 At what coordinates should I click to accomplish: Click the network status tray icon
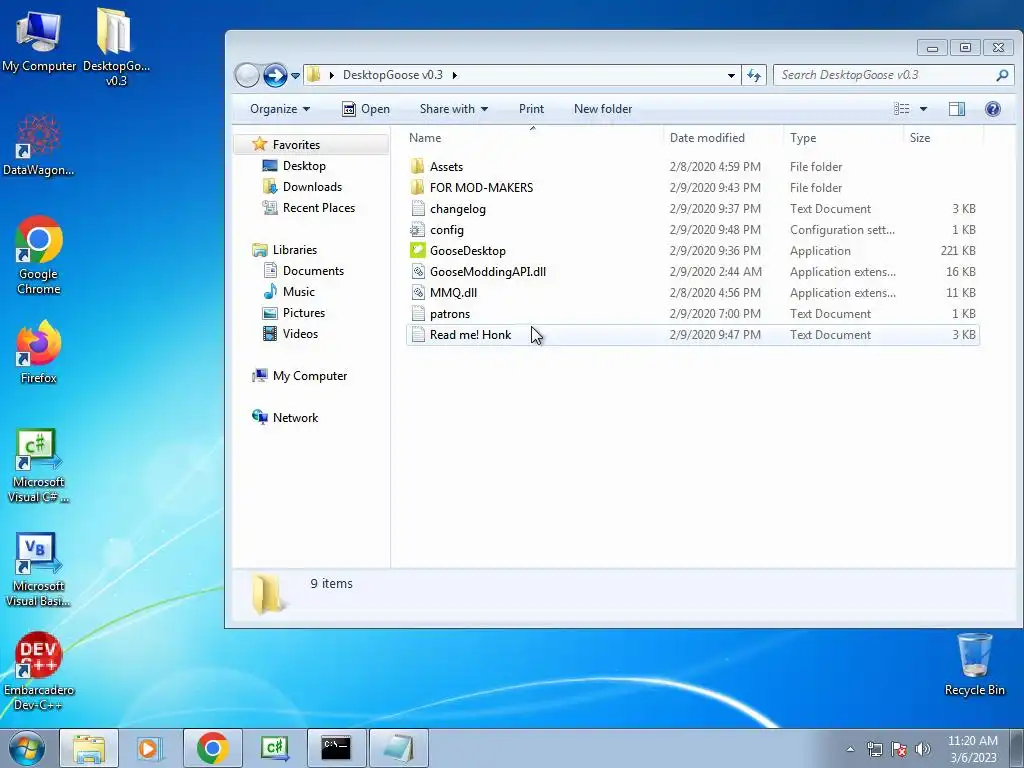coord(874,749)
